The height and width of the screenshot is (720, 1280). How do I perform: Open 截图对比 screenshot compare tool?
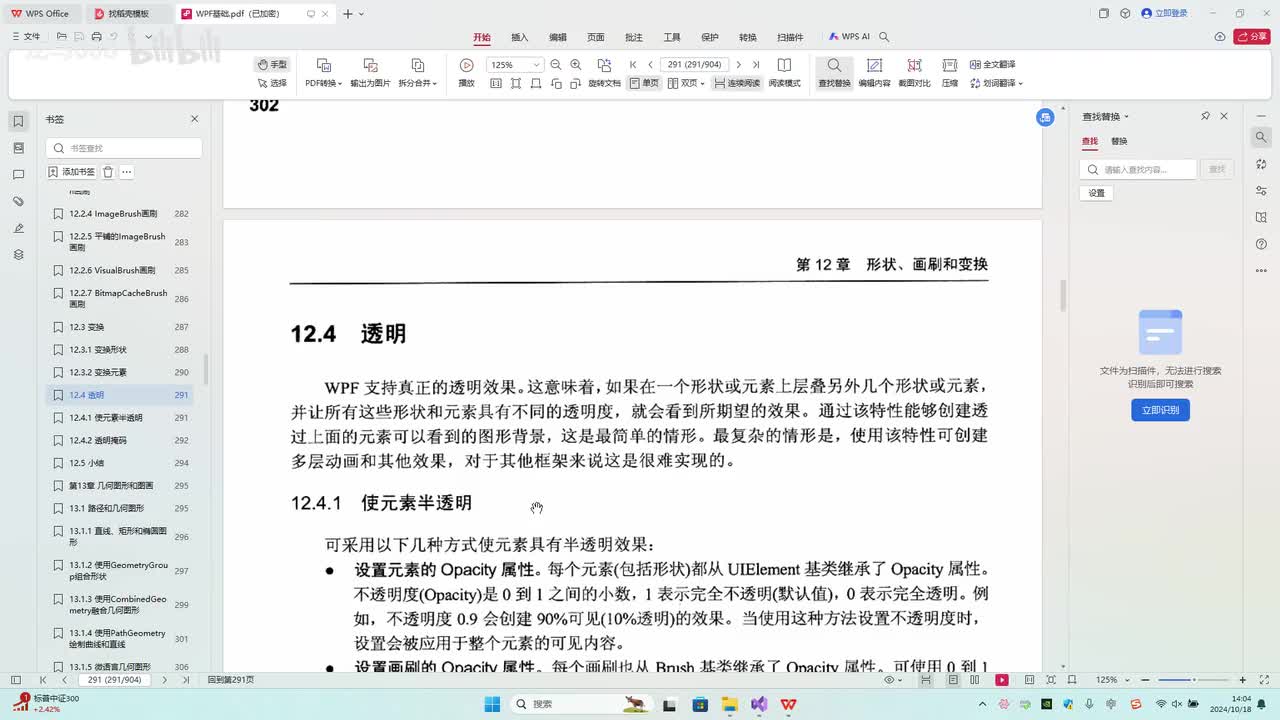[914, 73]
